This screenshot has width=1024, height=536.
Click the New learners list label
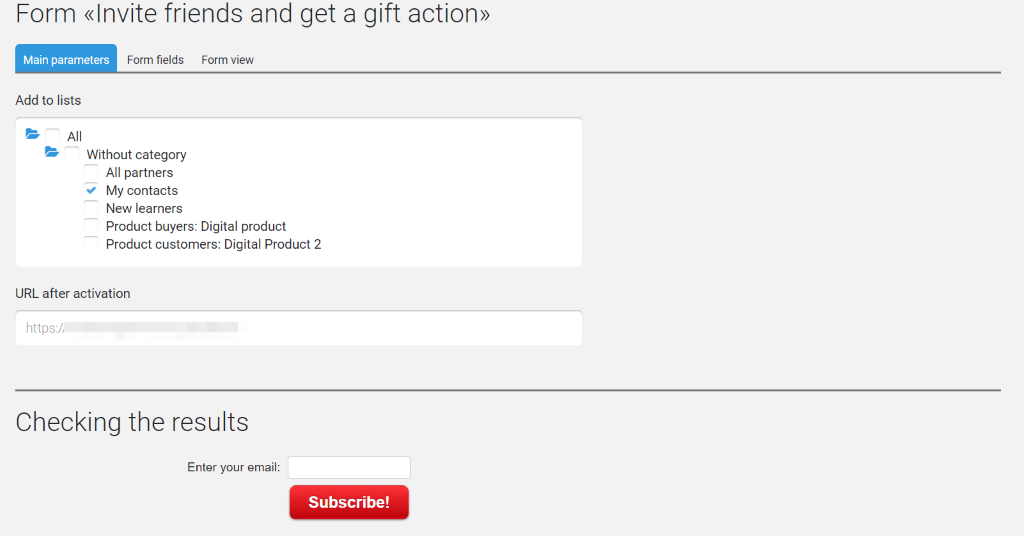144,208
